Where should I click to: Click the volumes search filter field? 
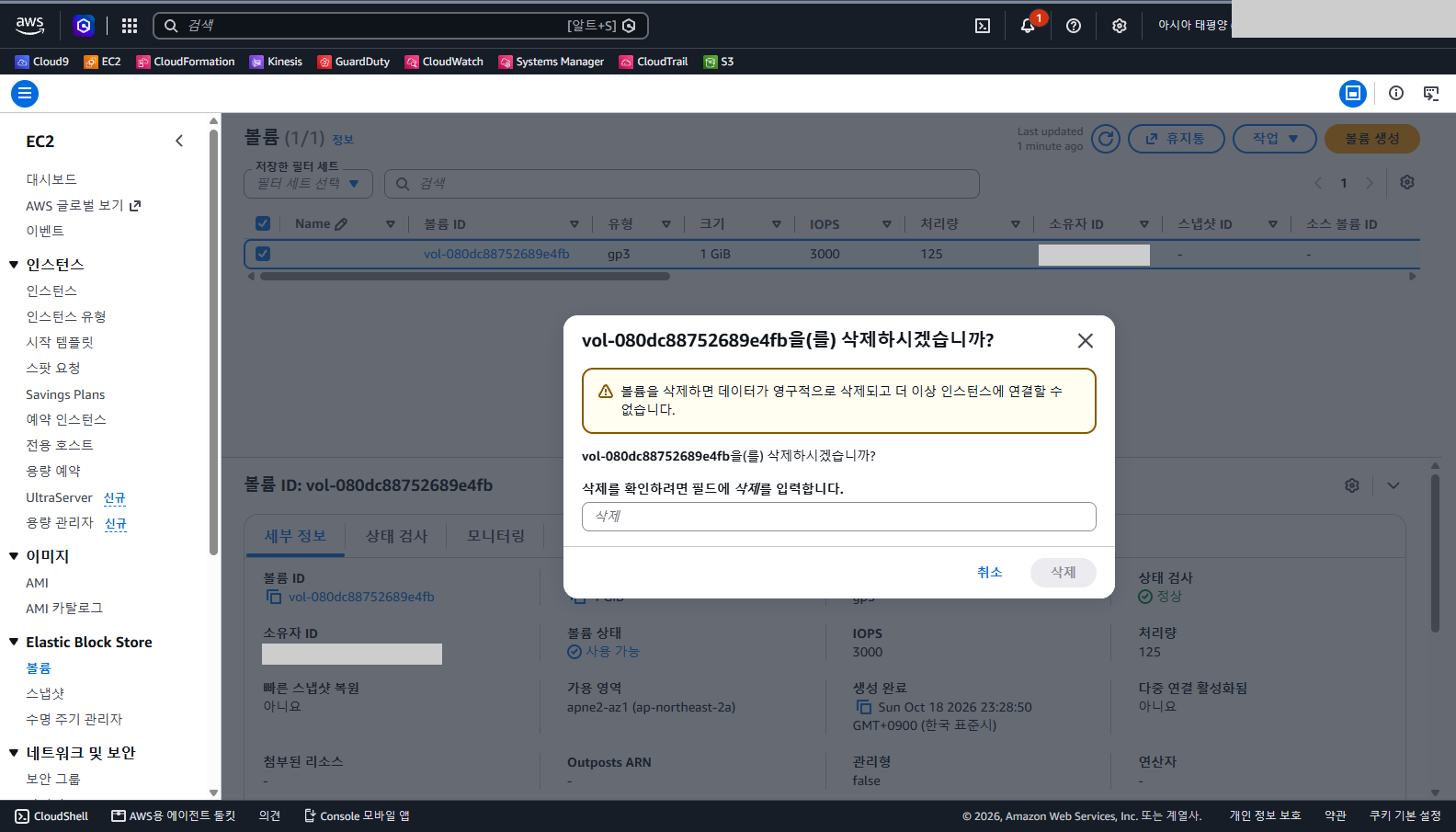[682, 184]
